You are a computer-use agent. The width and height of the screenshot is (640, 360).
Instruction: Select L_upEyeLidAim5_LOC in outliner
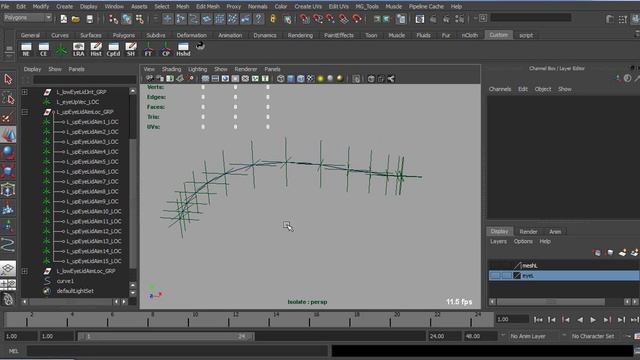[x=92, y=162]
